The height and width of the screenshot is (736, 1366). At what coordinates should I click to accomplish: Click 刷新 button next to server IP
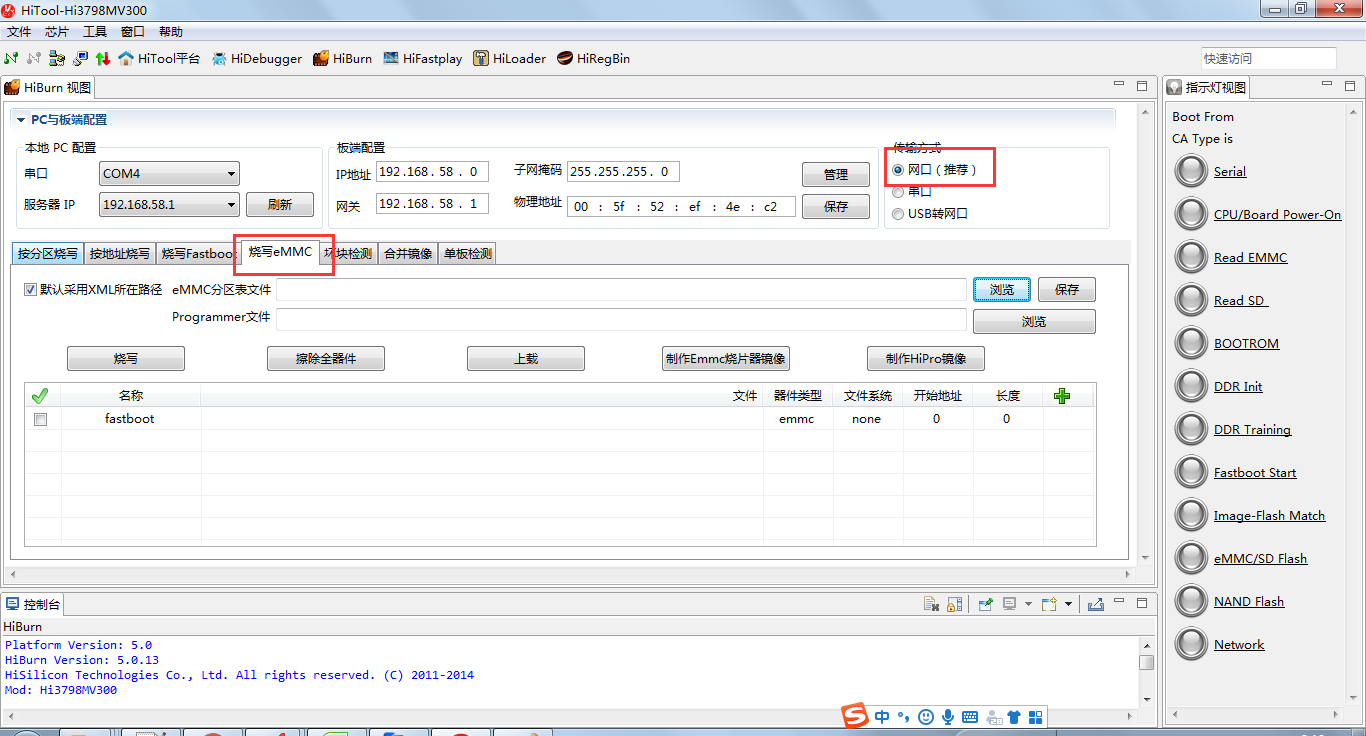(x=280, y=204)
